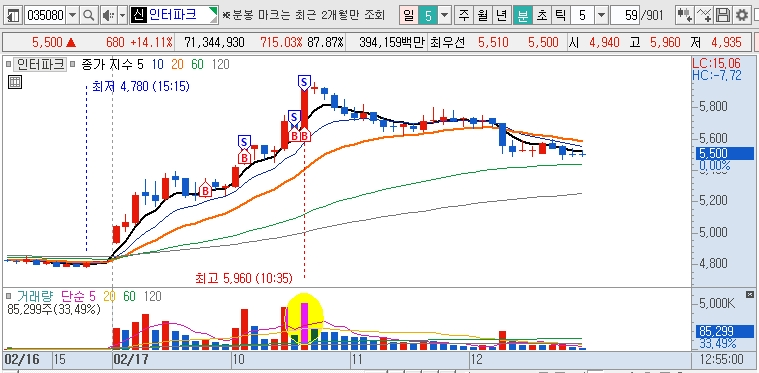The height and width of the screenshot is (373, 759).
Task: Click the stock search magnifier icon
Action: (89, 15)
